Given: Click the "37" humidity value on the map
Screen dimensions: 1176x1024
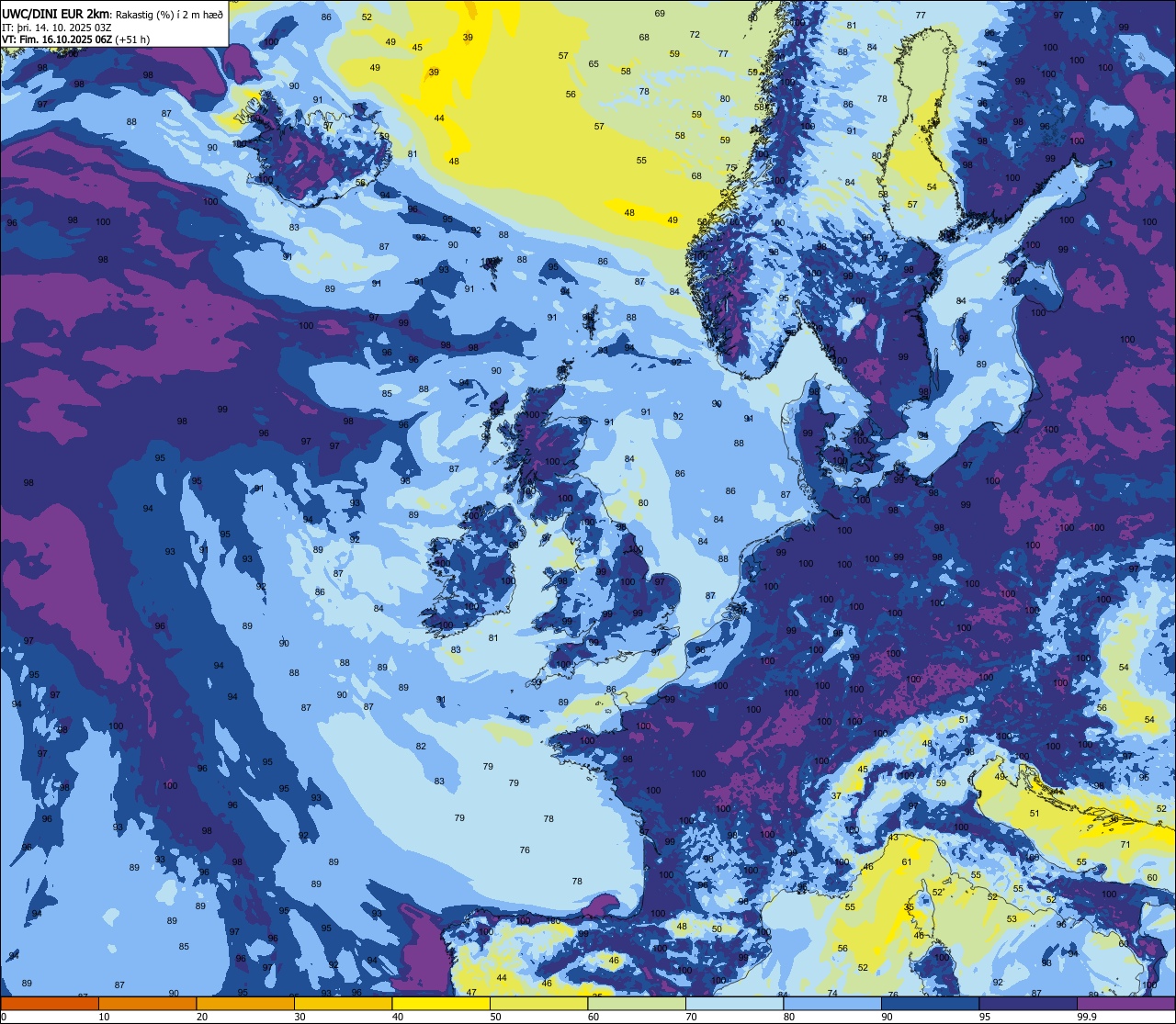Looking at the screenshot, I should tap(837, 795).
